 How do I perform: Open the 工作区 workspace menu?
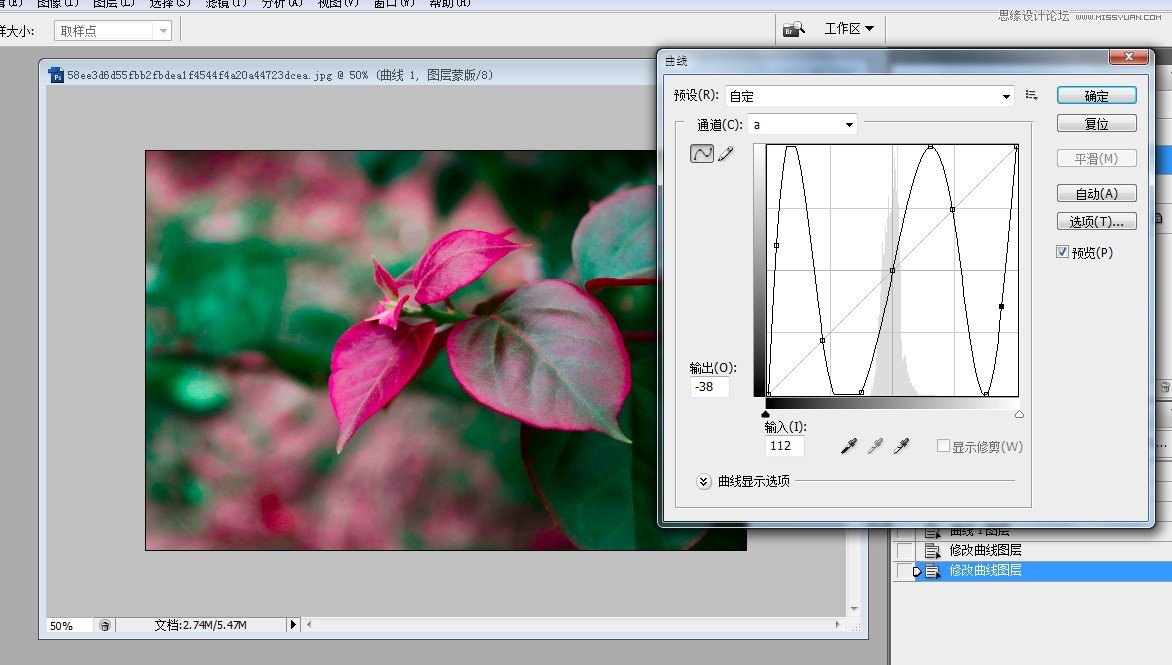(848, 28)
